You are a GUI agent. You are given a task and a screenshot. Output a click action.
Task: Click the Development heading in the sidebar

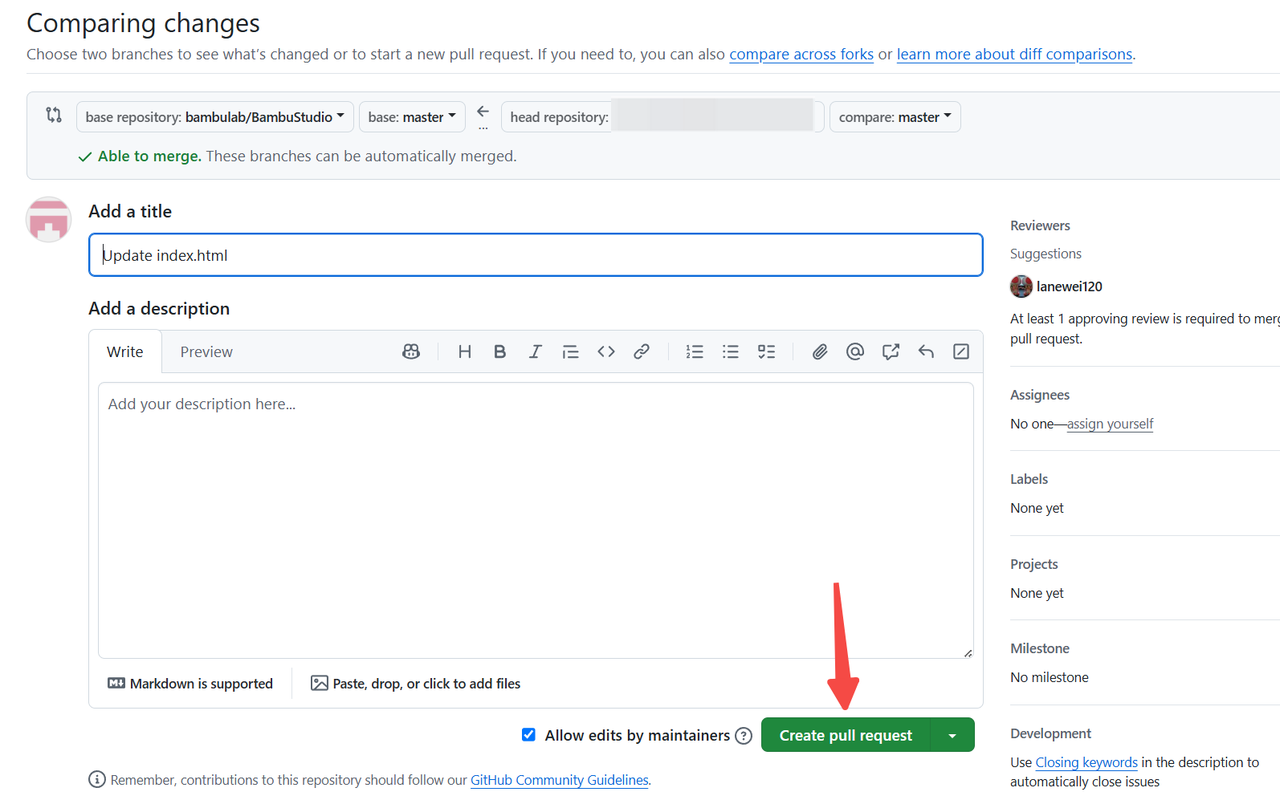pyautogui.click(x=1051, y=733)
